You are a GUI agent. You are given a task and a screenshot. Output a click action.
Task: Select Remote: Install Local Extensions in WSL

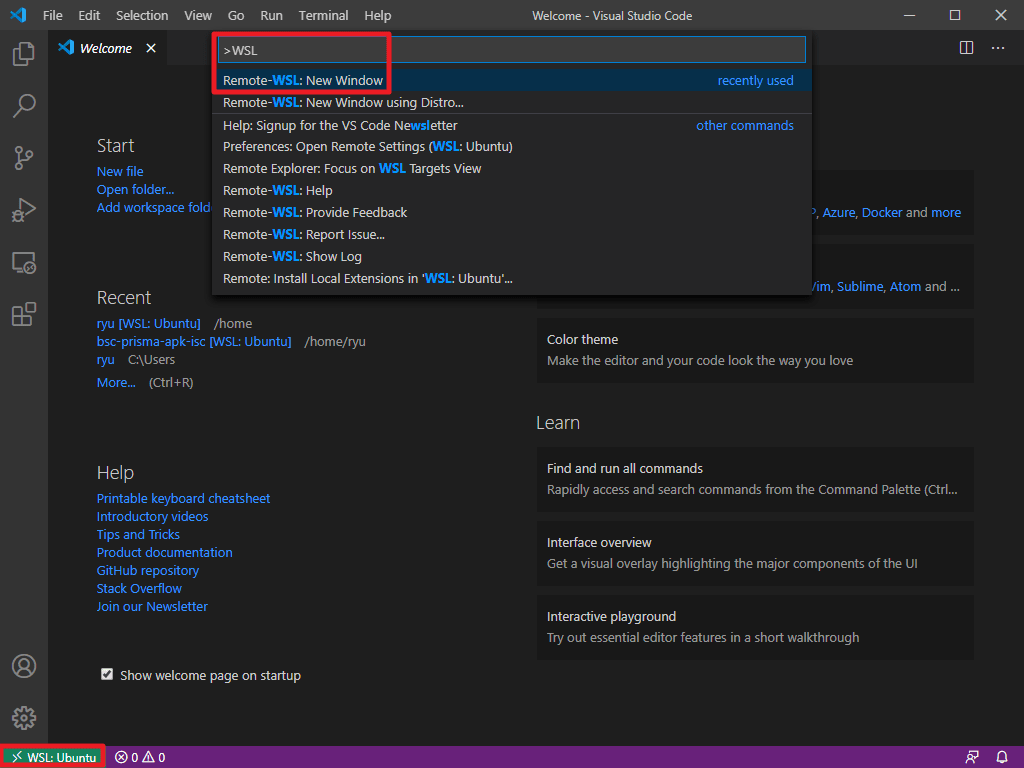(512, 279)
